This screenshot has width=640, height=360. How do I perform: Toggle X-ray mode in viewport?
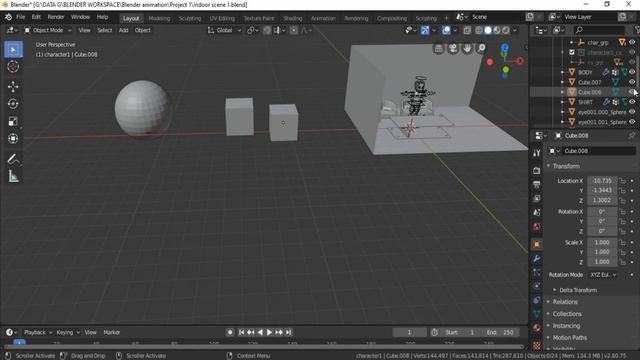coord(467,30)
